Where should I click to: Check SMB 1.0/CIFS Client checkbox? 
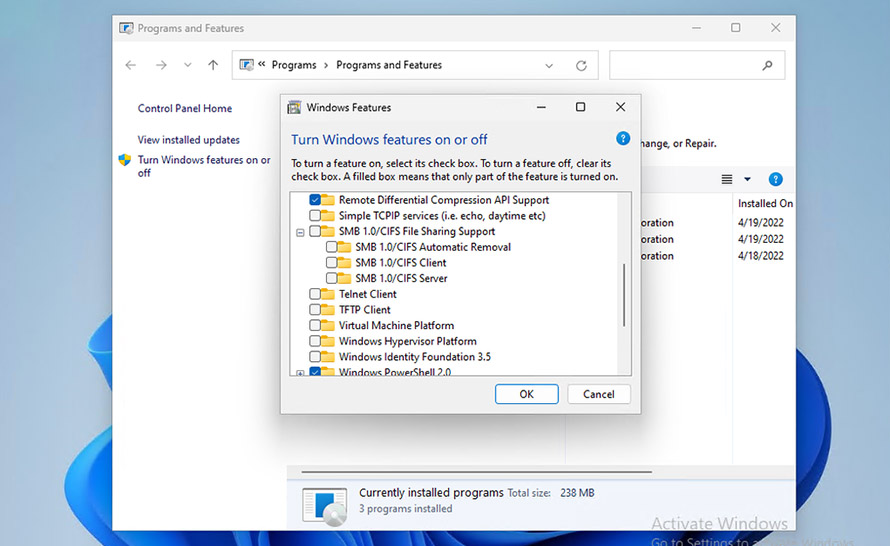pyautogui.click(x=331, y=263)
